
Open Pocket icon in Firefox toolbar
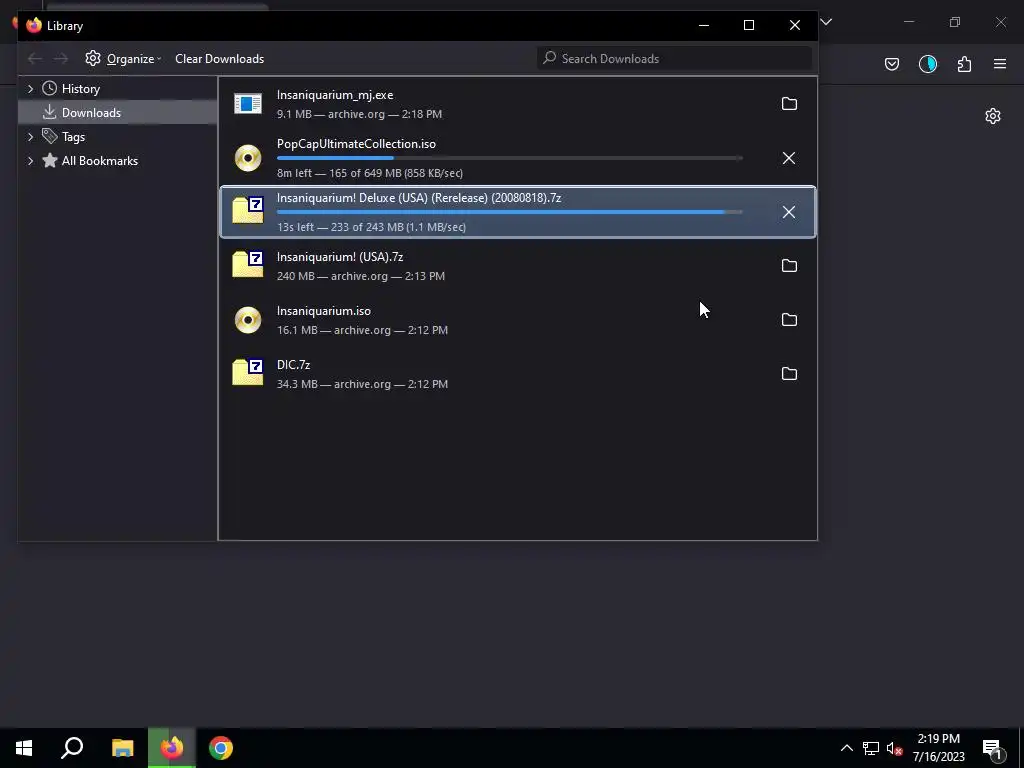(891, 64)
